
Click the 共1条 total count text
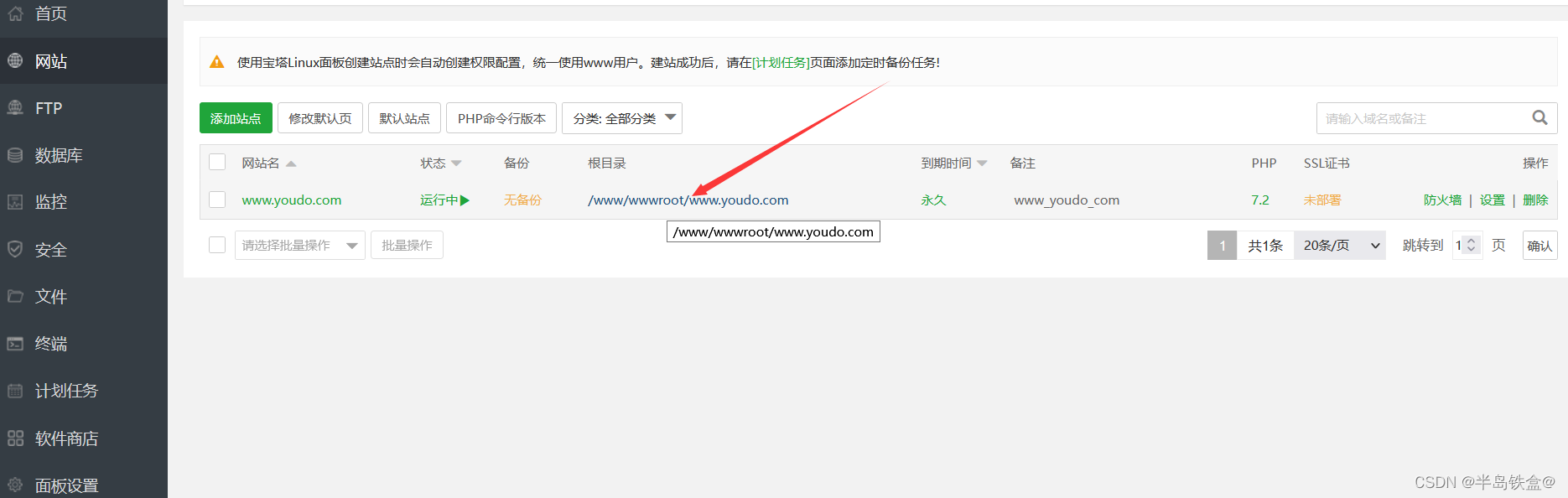pyautogui.click(x=1265, y=246)
